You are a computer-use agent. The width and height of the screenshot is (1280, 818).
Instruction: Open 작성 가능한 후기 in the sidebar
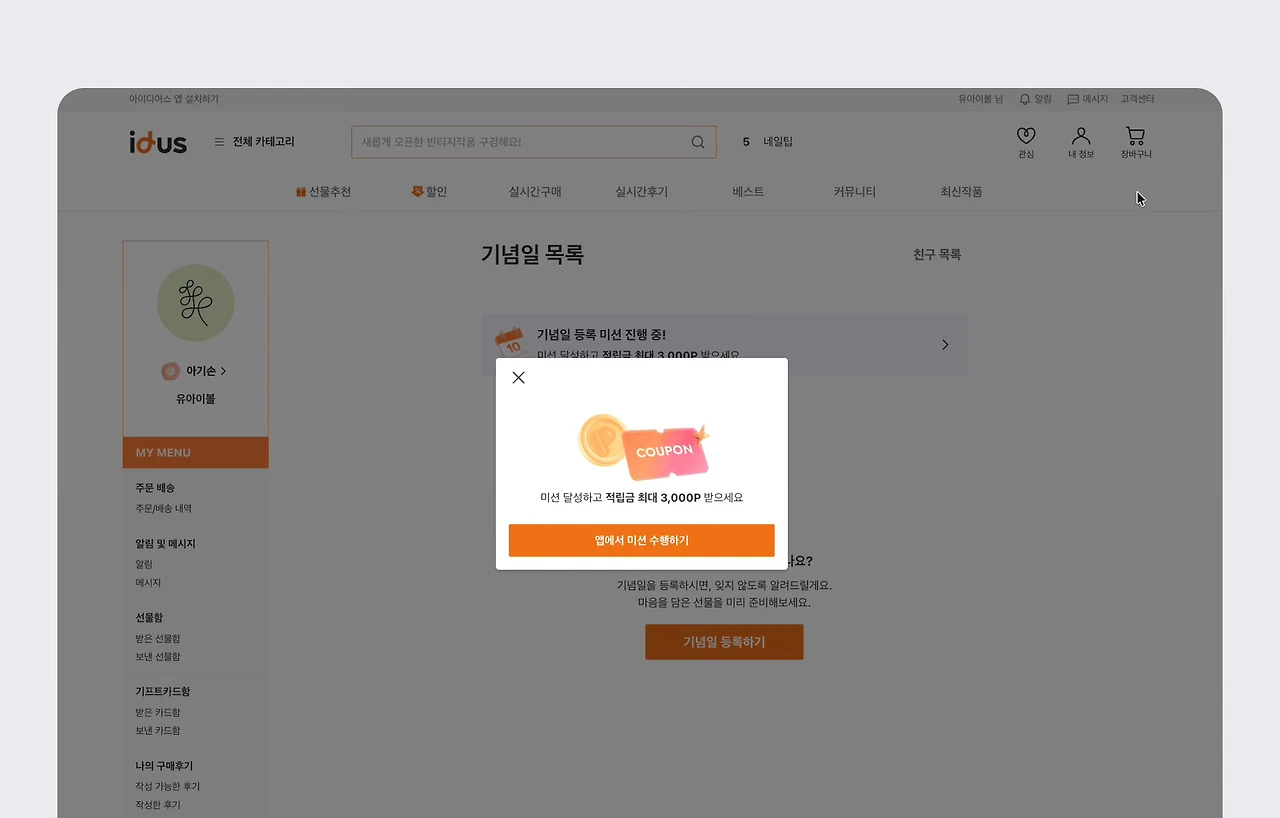point(168,787)
